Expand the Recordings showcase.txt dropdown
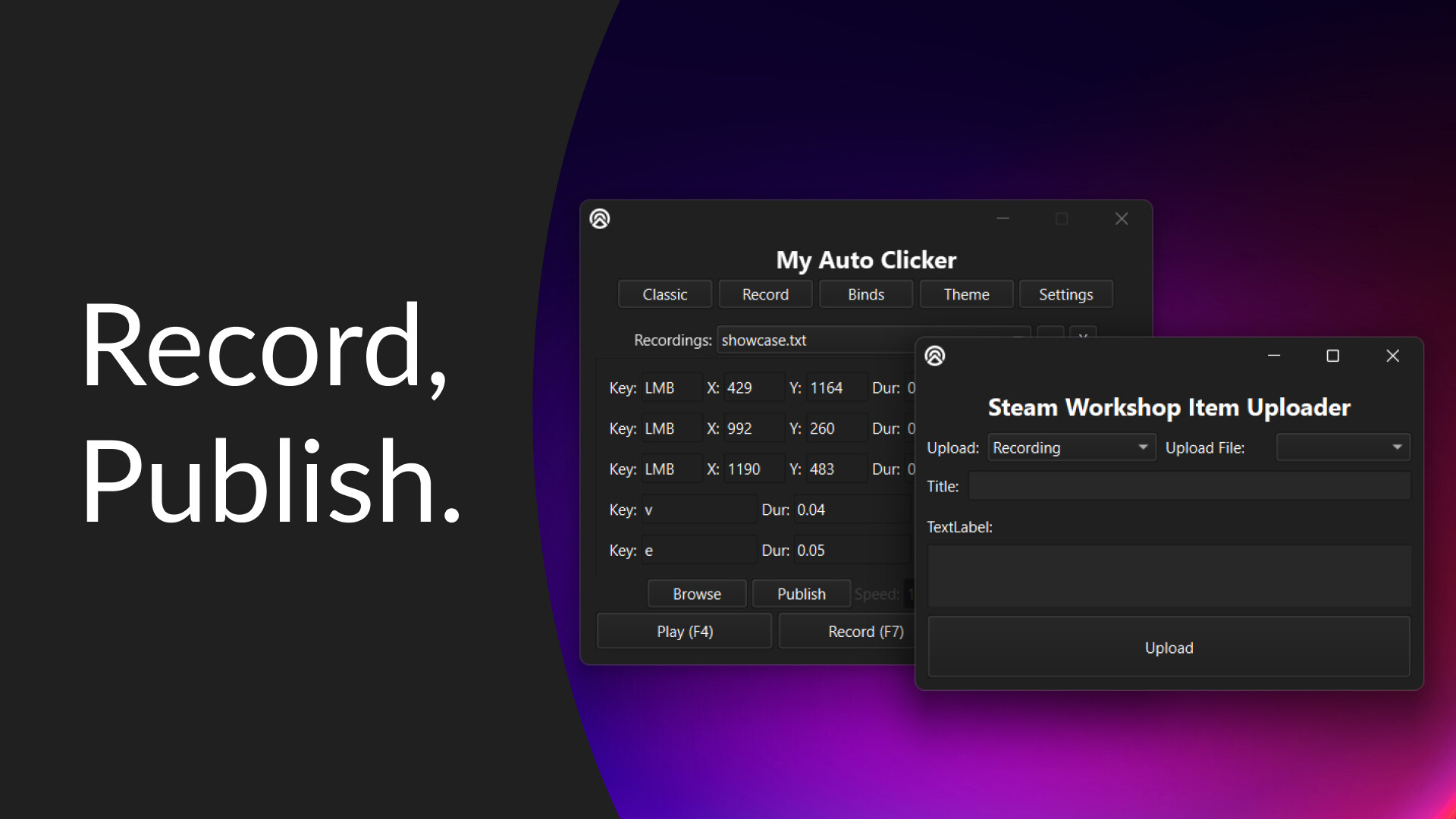The image size is (1456, 819). tap(815, 340)
